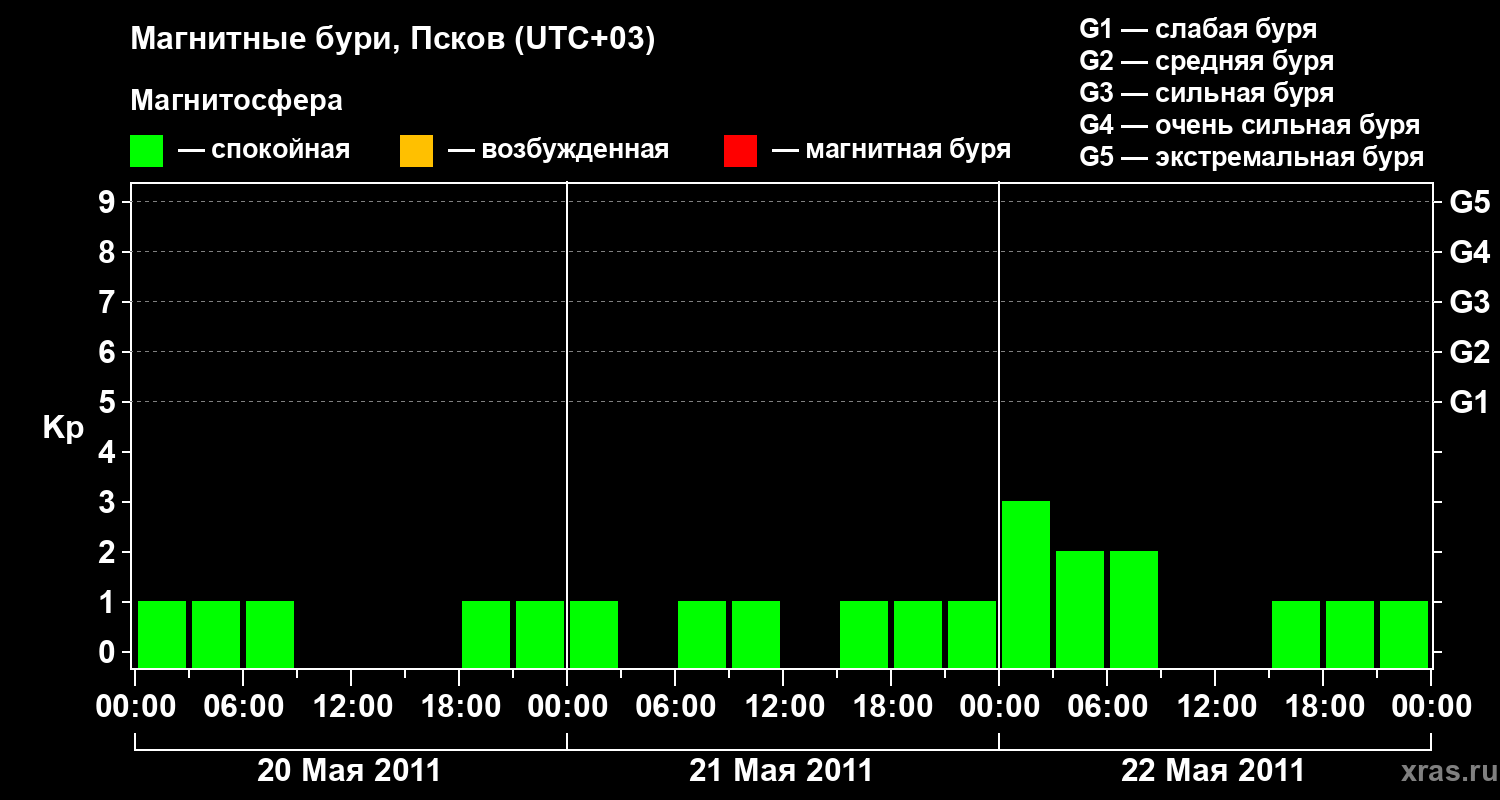Screen dimensions: 1500x800
Task: Click the date label '22 Мая 2011'
Action: pos(1213,771)
